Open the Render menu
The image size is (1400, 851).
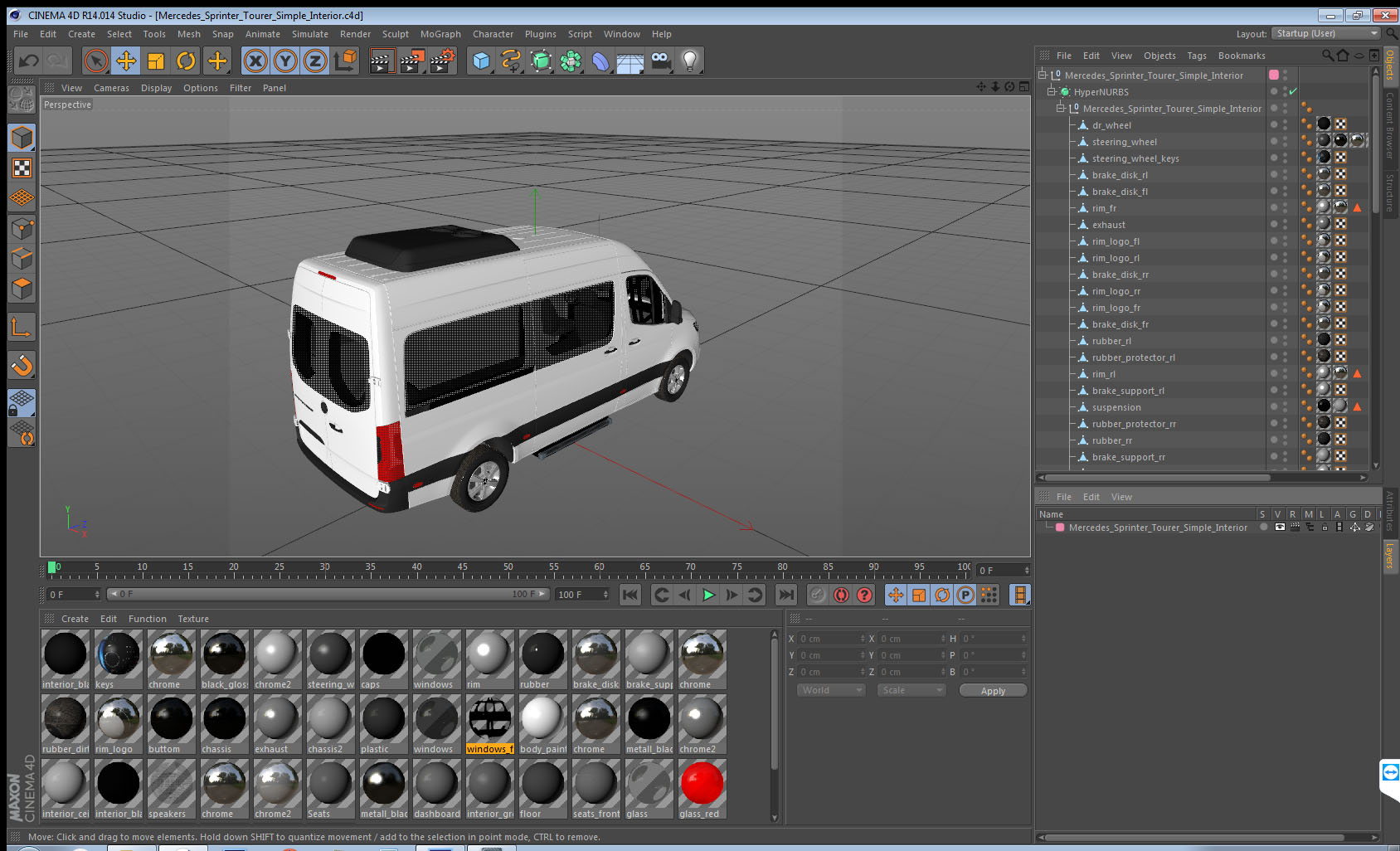tap(355, 34)
